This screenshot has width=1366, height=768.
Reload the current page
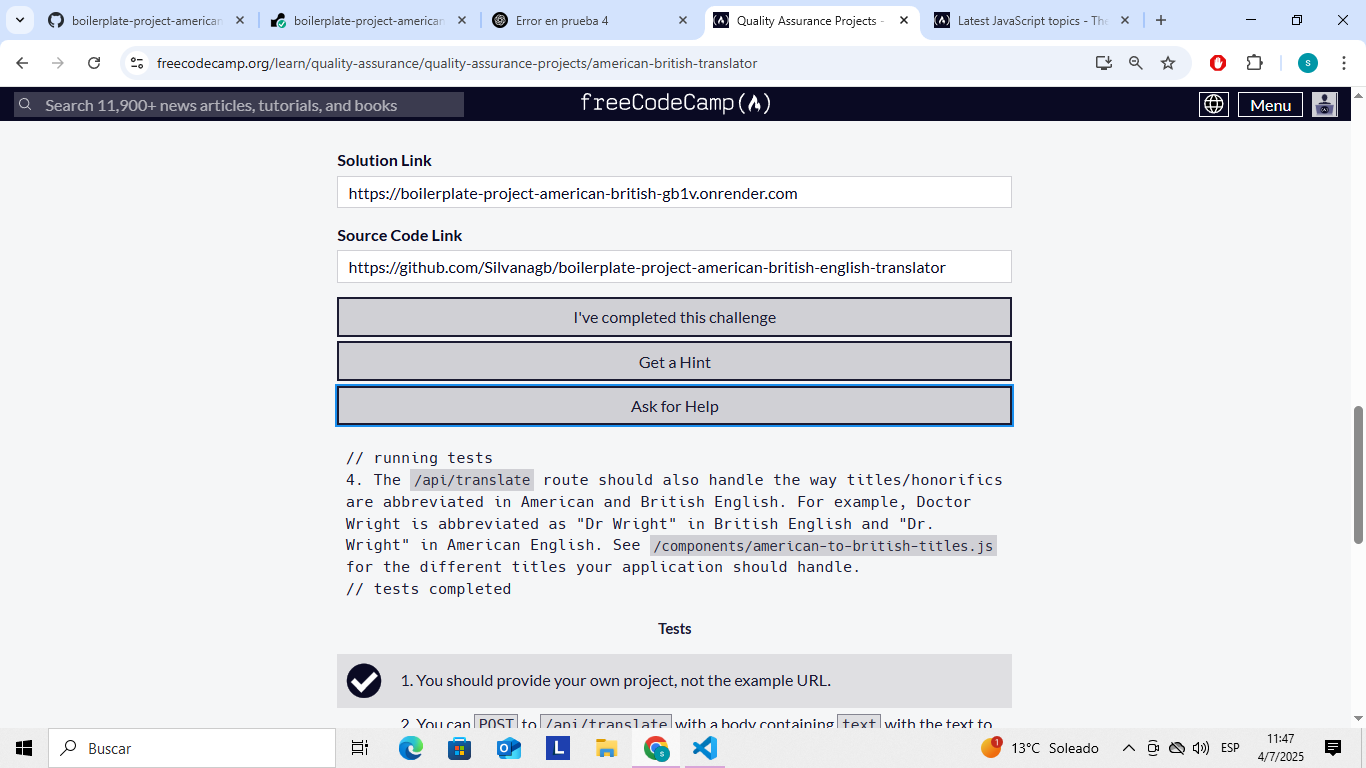coord(94,63)
